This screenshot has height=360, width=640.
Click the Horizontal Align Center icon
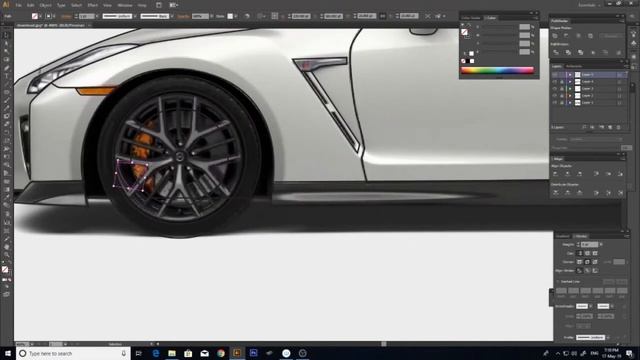tap(568, 174)
